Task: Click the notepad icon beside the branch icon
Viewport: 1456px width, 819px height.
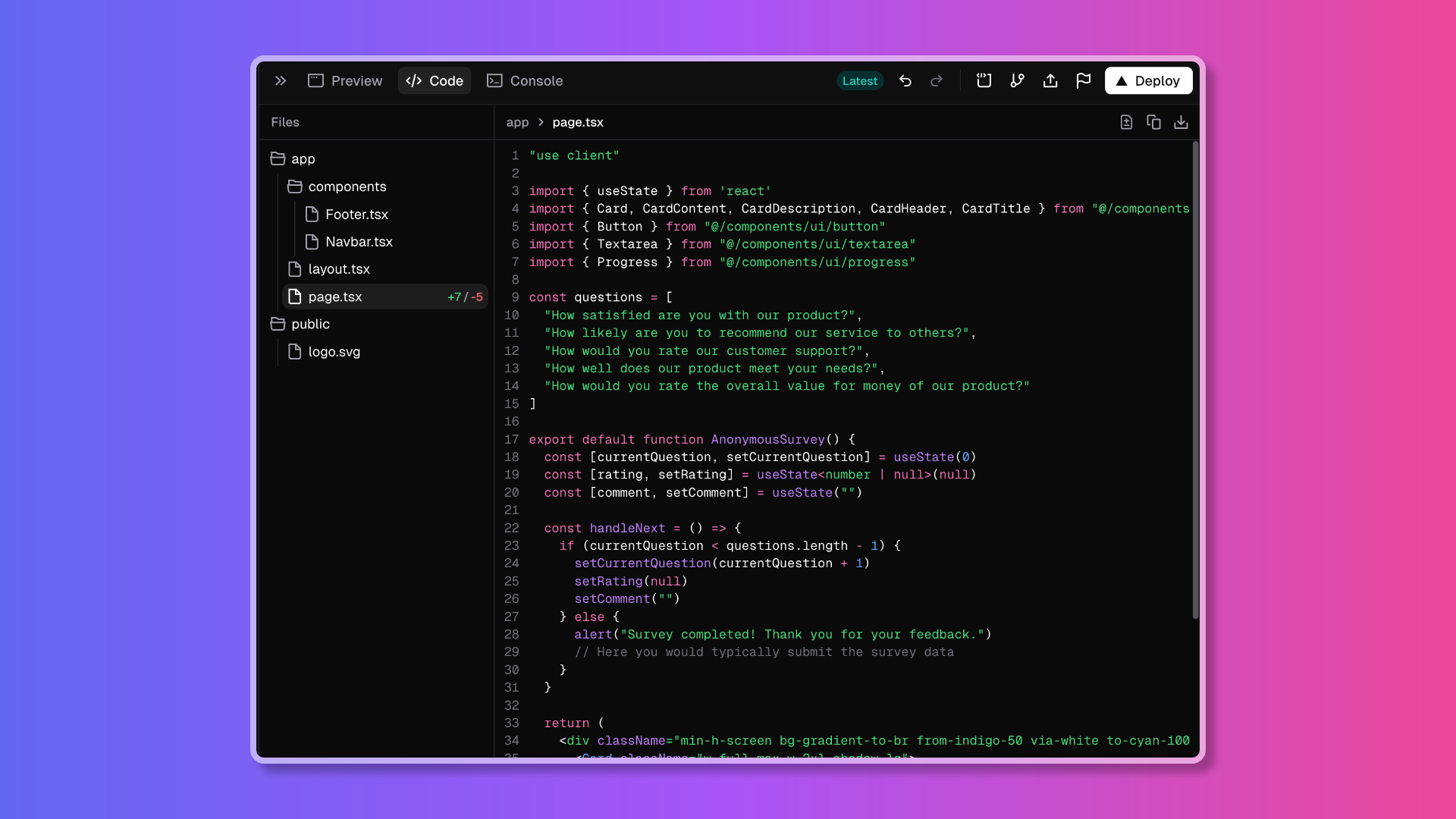Action: [984, 80]
